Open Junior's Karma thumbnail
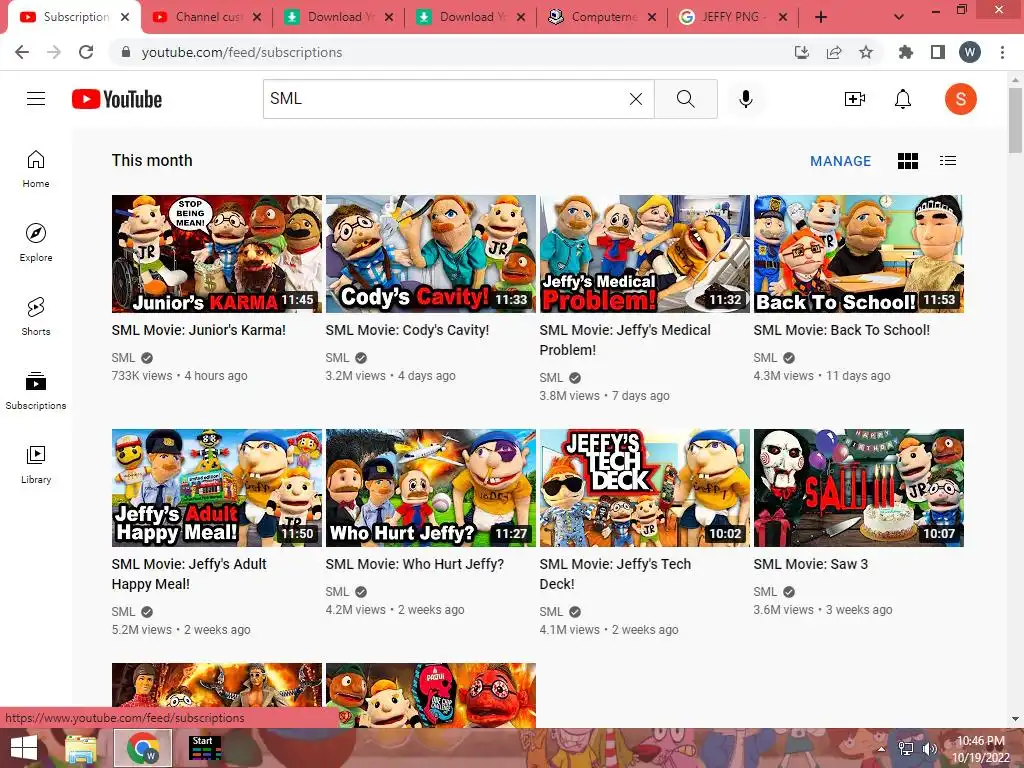 (x=217, y=253)
